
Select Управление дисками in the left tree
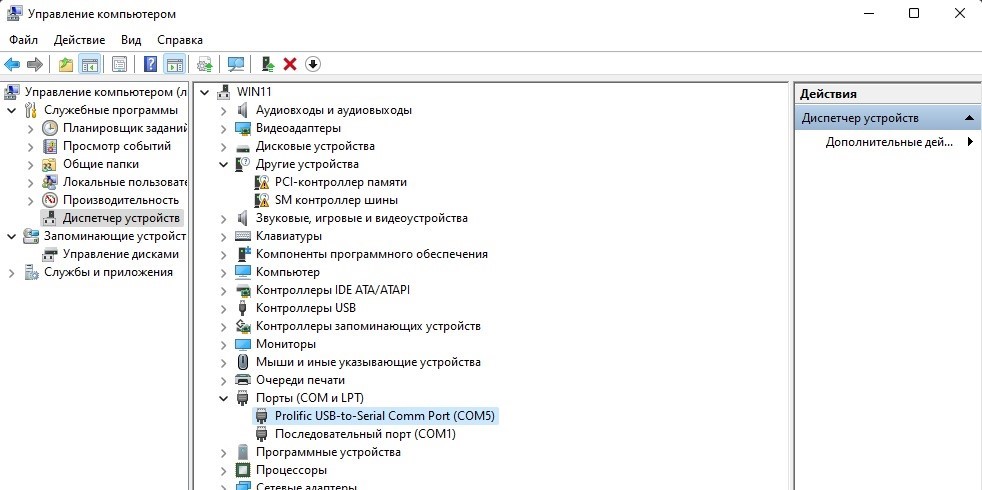pos(107,254)
